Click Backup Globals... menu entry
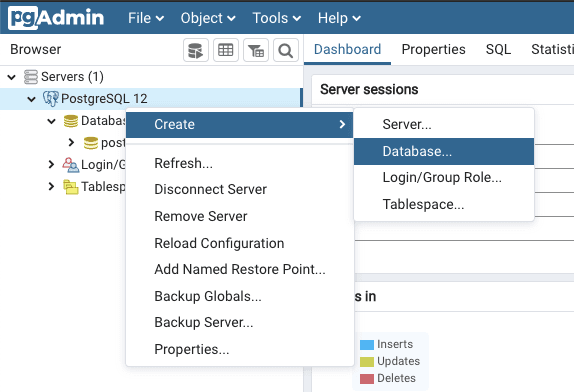 [208, 296]
